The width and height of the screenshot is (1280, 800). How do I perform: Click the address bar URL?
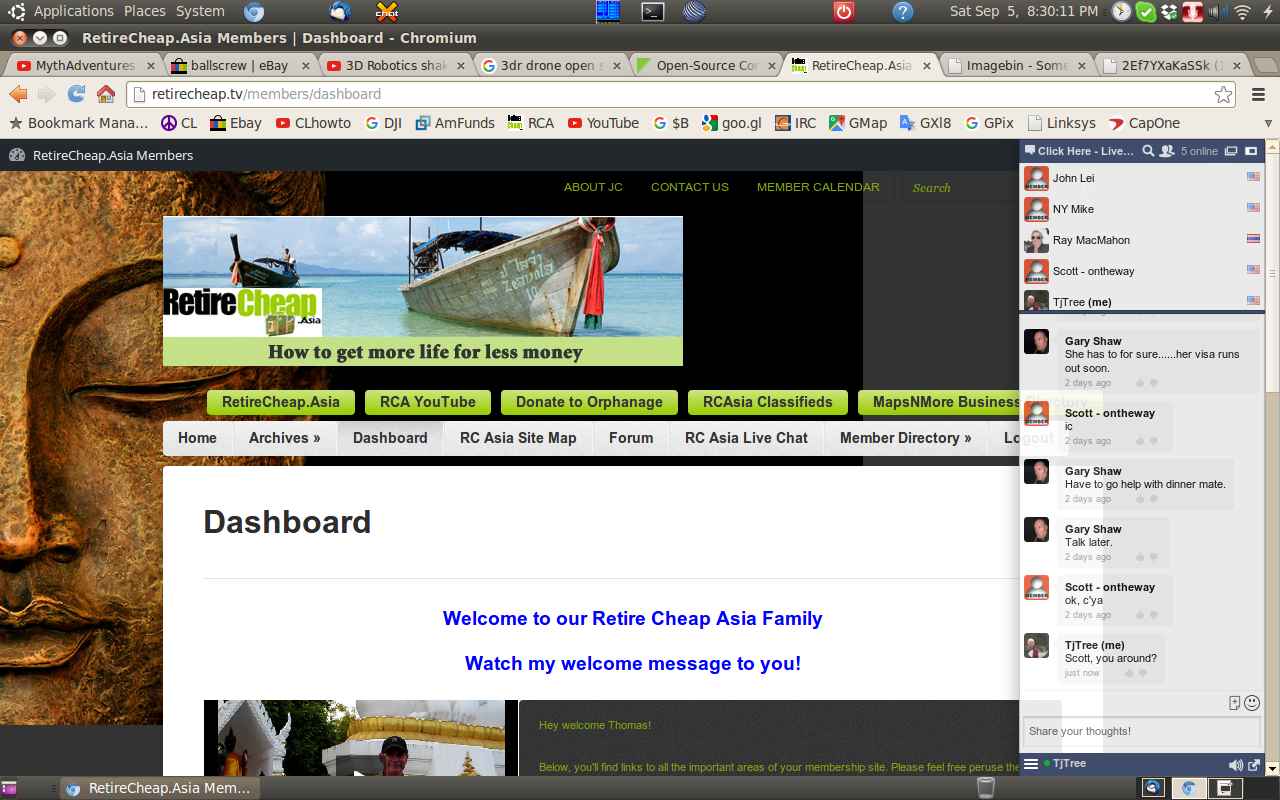pos(266,94)
